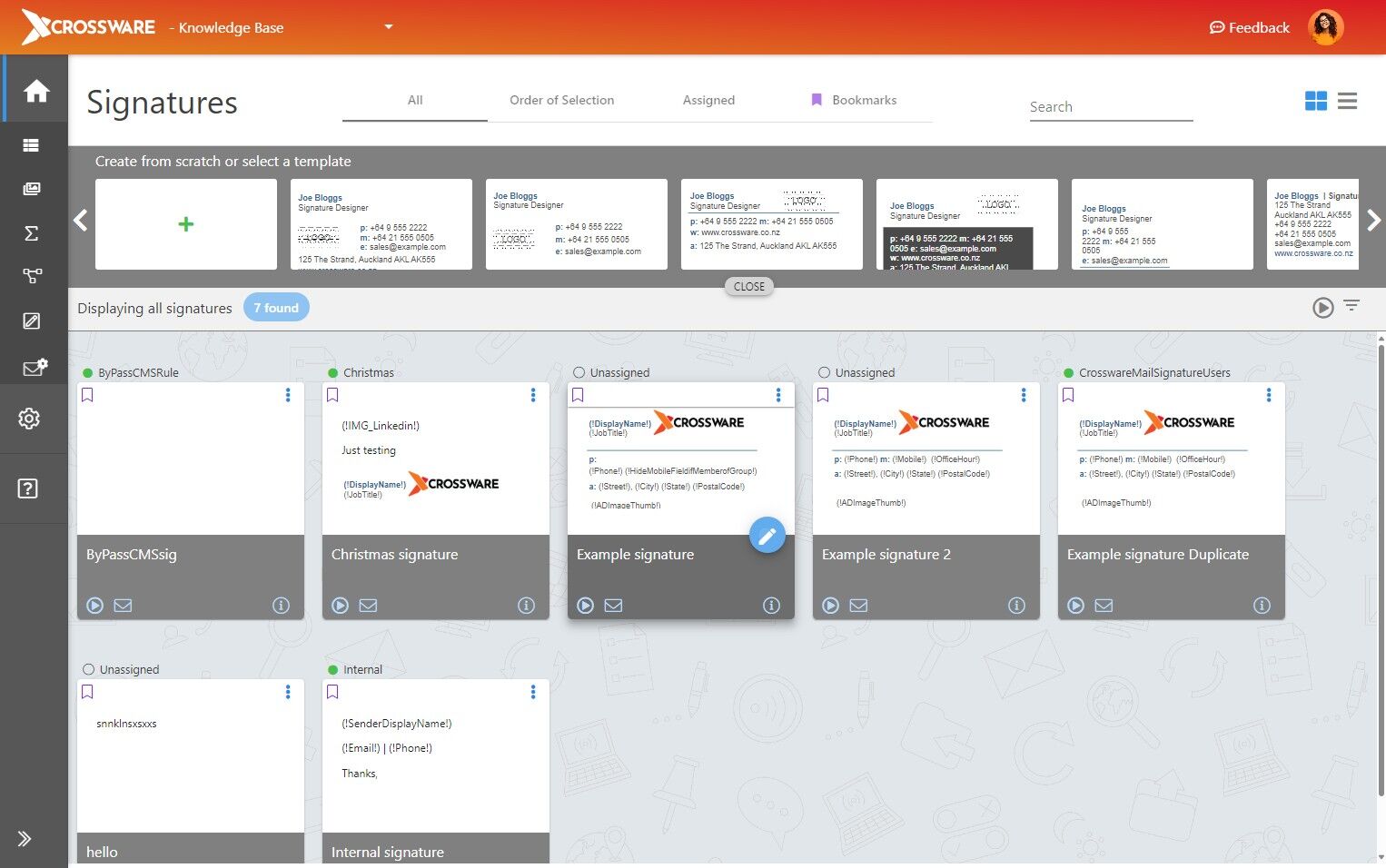
Task: Click the CLOSE button under templates
Action: (749, 287)
